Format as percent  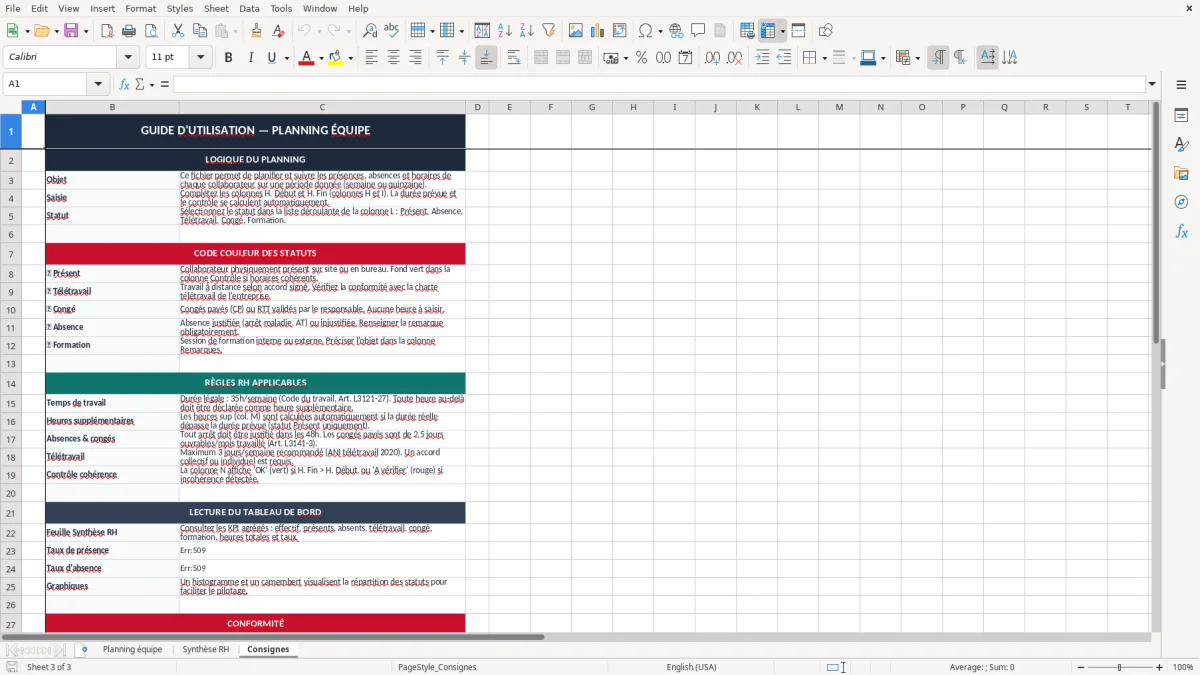point(641,58)
